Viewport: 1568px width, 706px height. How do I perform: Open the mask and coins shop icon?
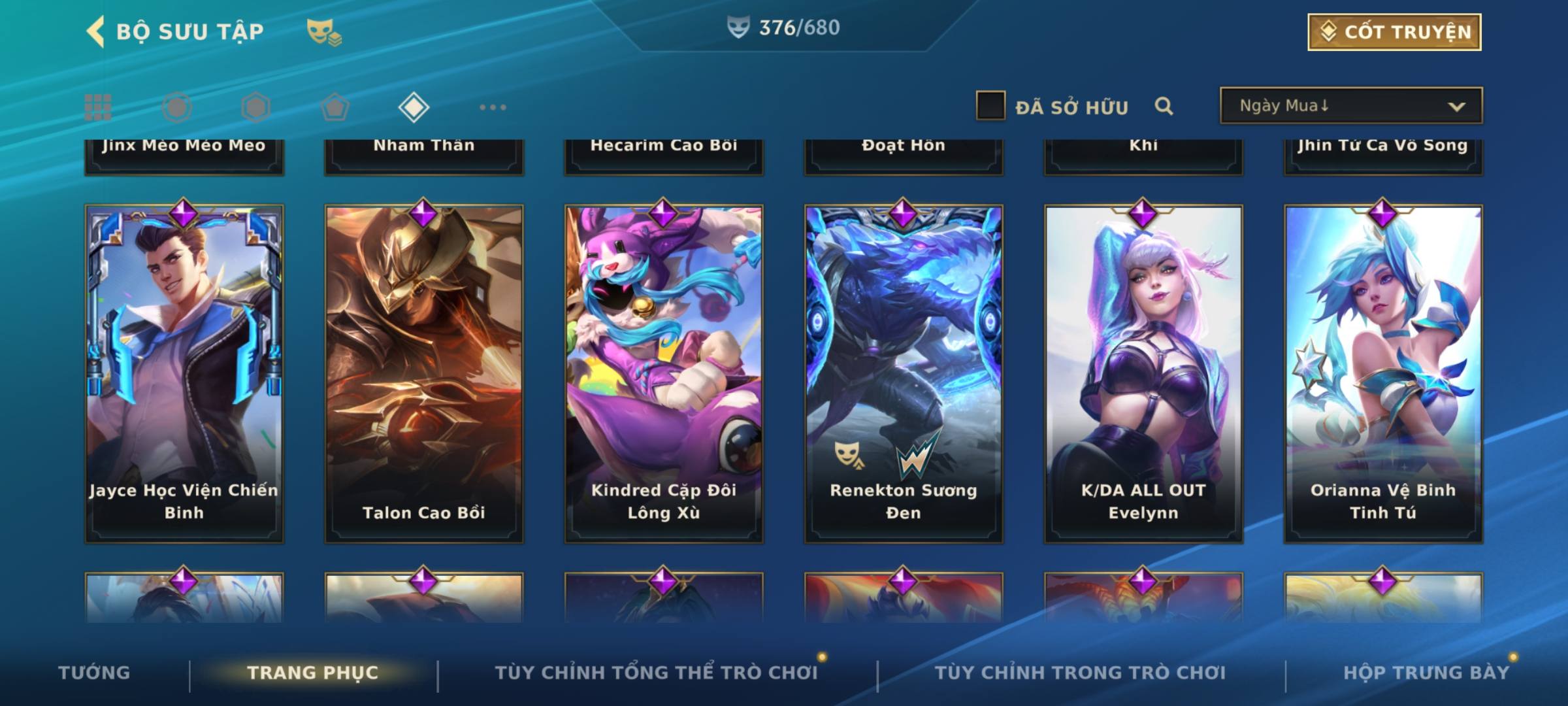pos(324,31)
